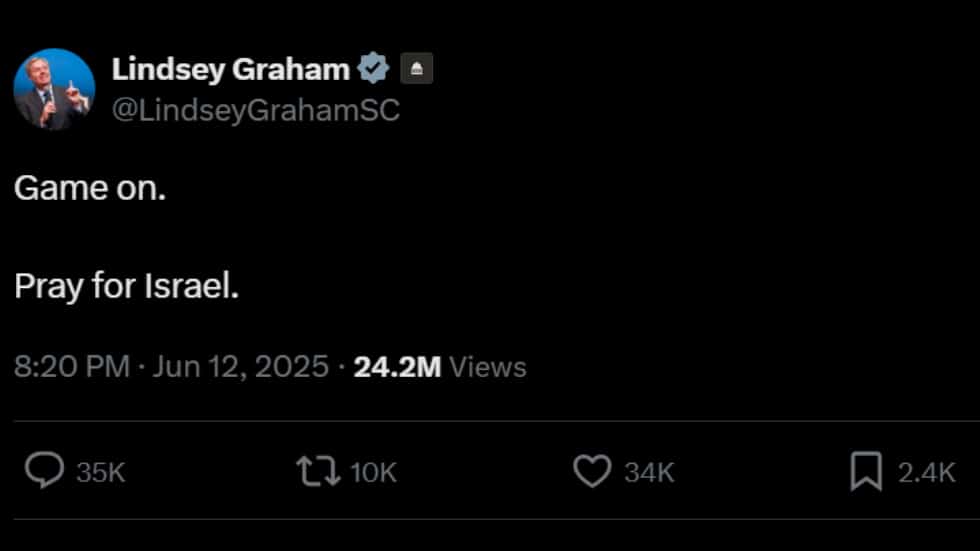
Task: Click the 24.2M view count number
Action: pos(397,367)
